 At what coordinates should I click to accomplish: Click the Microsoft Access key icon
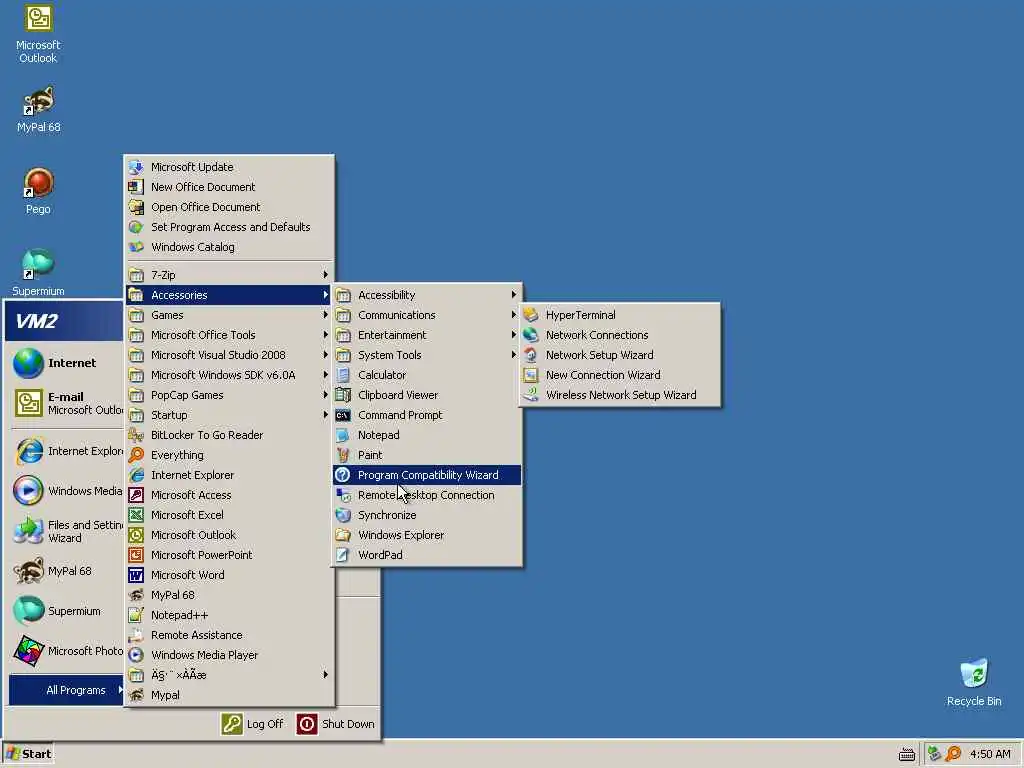(136, 495)
